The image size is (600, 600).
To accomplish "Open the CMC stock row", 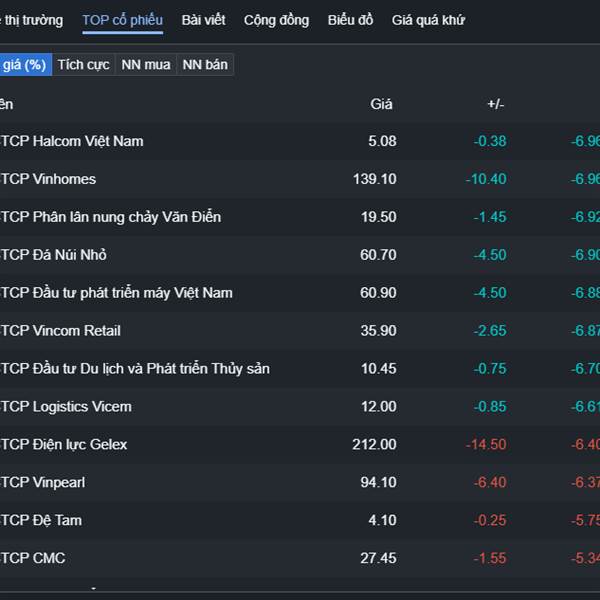I will [33, 559].
